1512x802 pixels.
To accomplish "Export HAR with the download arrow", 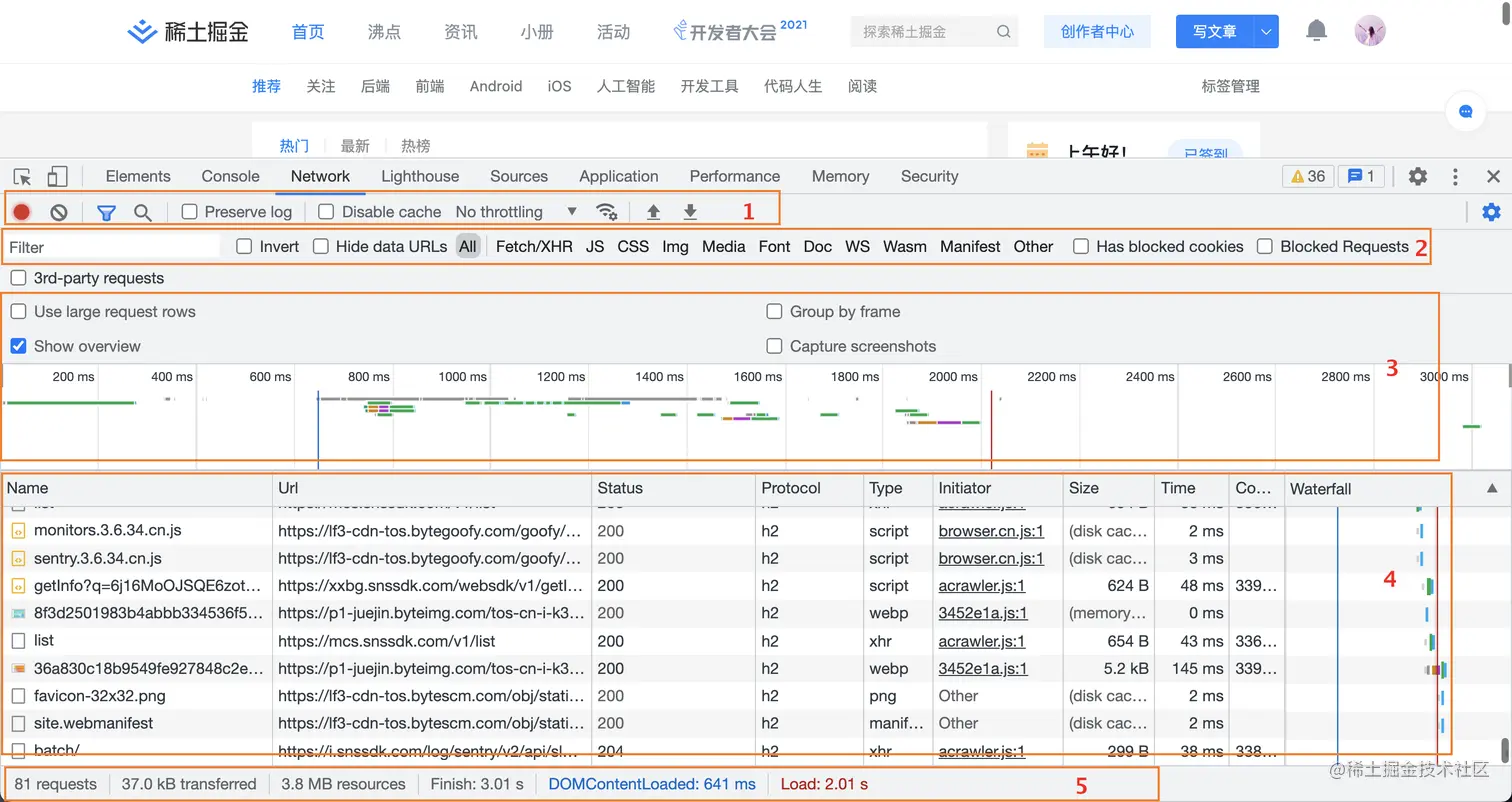I will pos(690,212).
